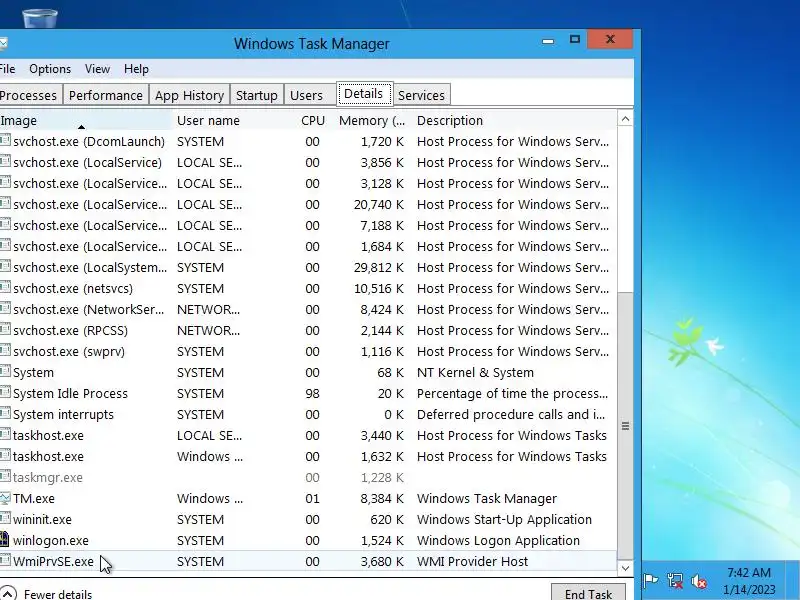The width and height of the screenshot is (800, 600).
Task: Click the winlogon.exe process icon
Action: pos(5,540)
